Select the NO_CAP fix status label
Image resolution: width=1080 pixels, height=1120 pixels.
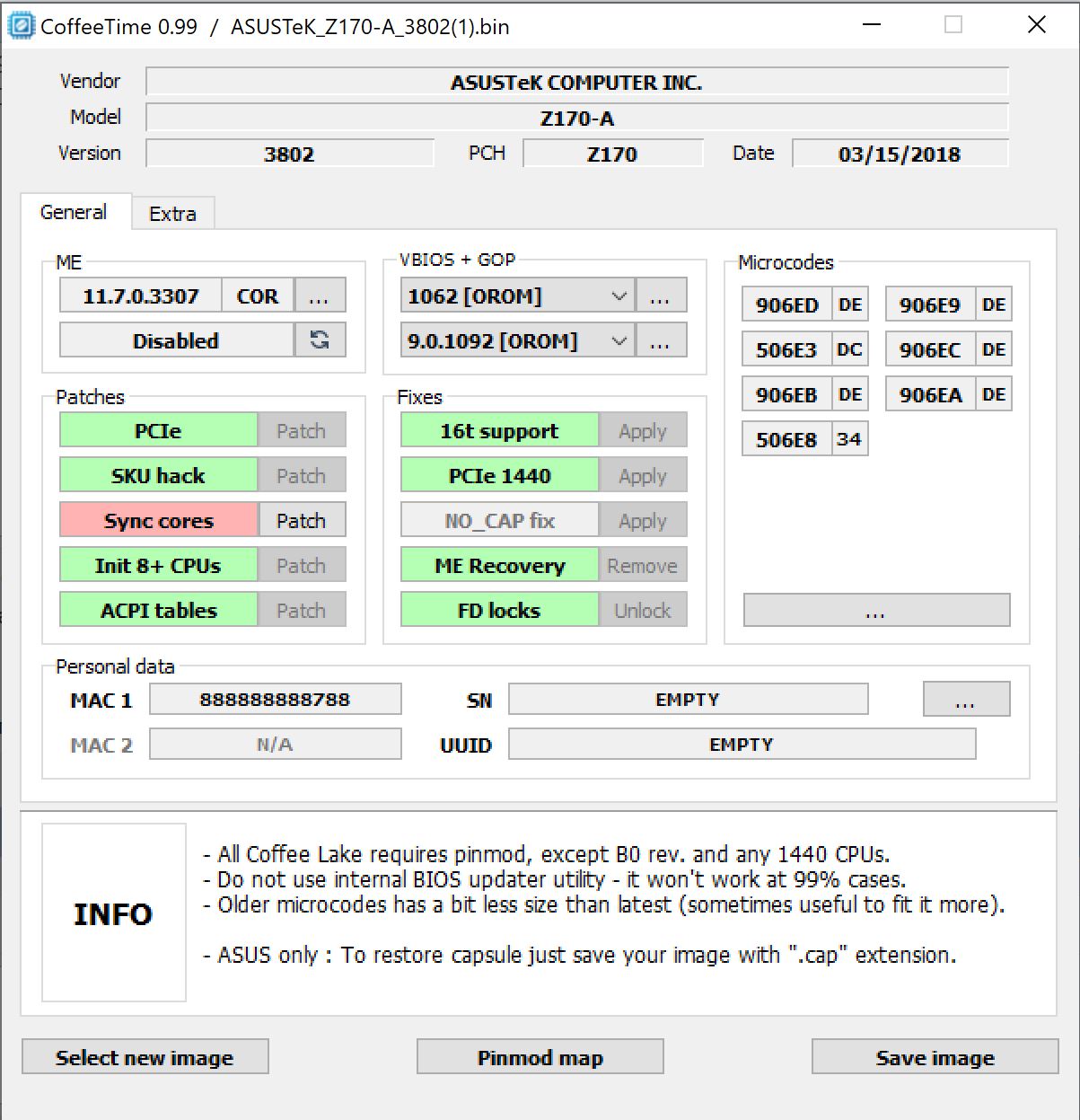pyautogui.click(x=500, y=521)
